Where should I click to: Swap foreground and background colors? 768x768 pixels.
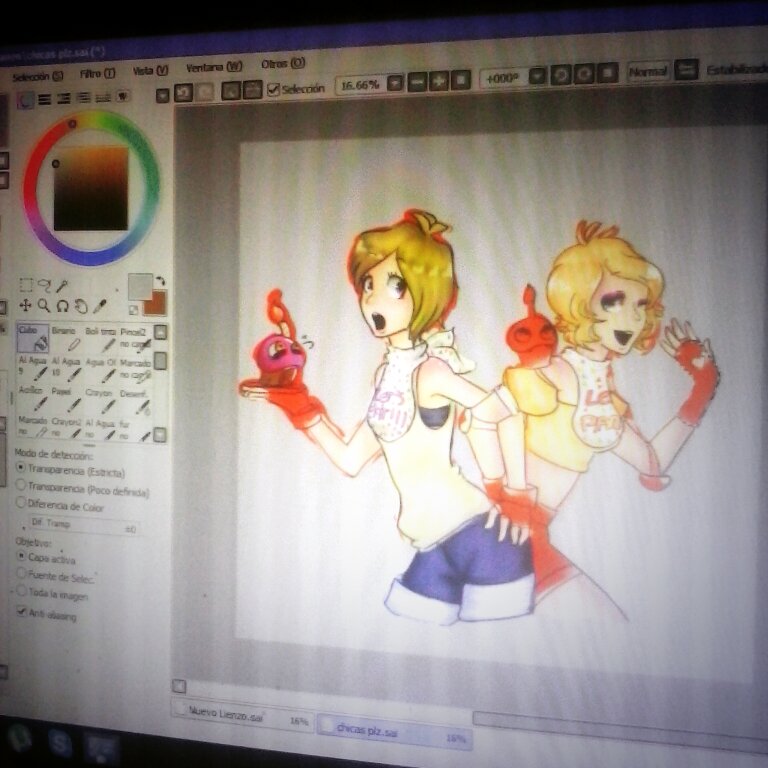pyautogui.click(x=160, y=281)
